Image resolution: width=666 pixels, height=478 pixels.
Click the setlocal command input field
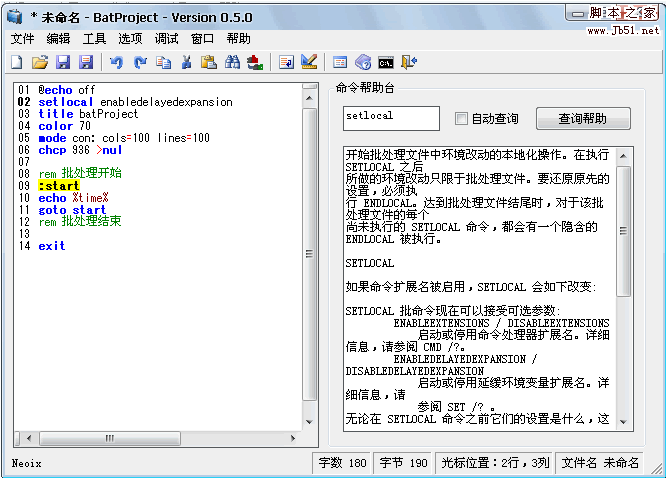click(x=391, y=118)
